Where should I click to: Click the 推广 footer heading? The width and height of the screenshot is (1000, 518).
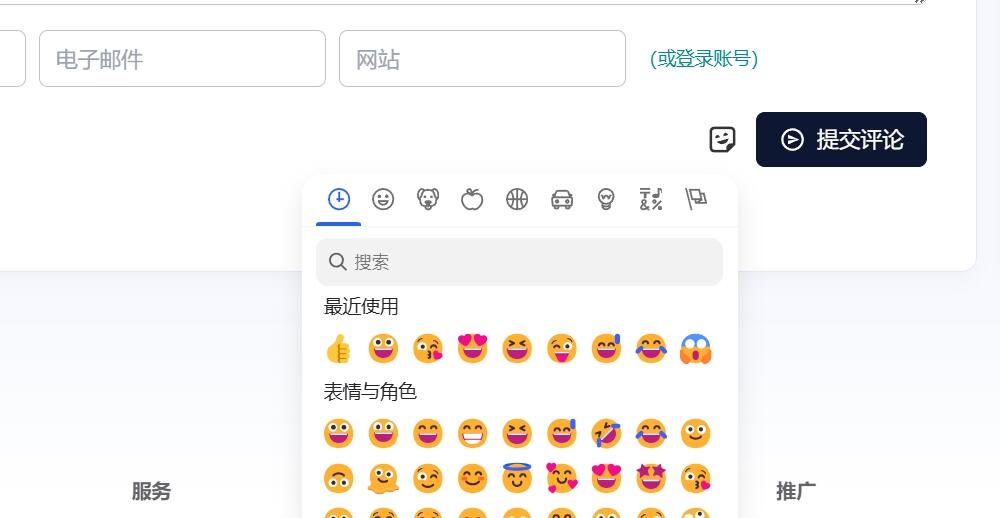click(x=796, y=491)
